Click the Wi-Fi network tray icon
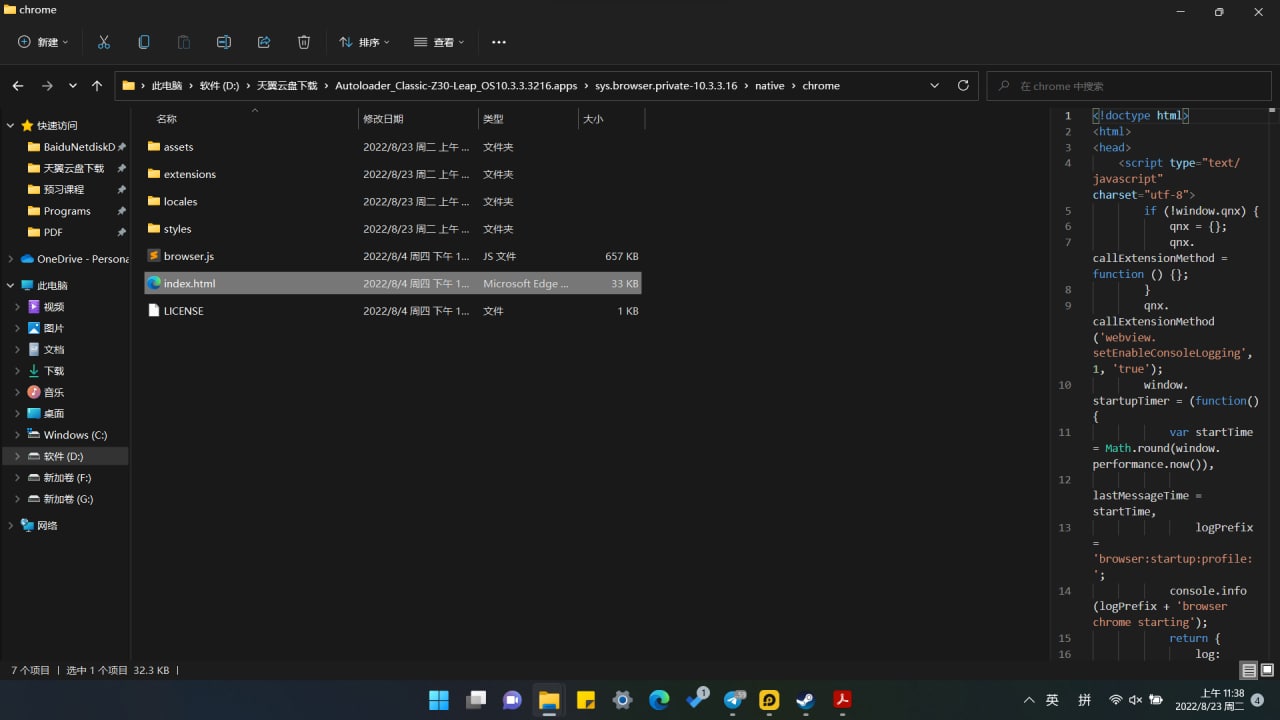This screenshot has height=720, width=1280. 1116,700
